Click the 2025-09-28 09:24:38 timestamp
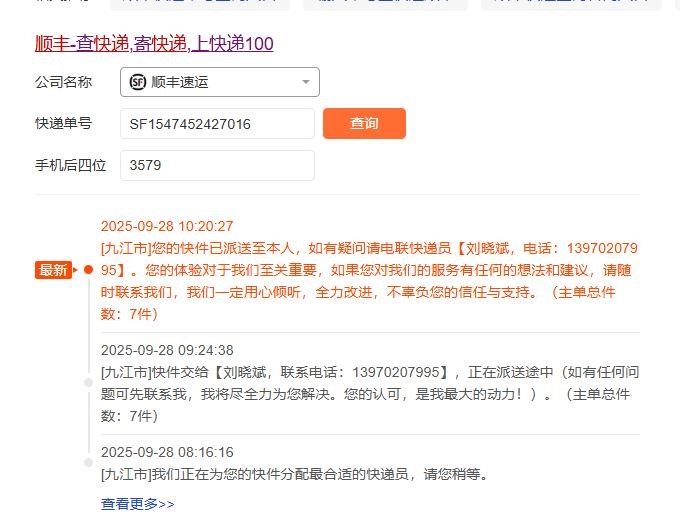The image size is (680, 517). click(x=167, y=350)
